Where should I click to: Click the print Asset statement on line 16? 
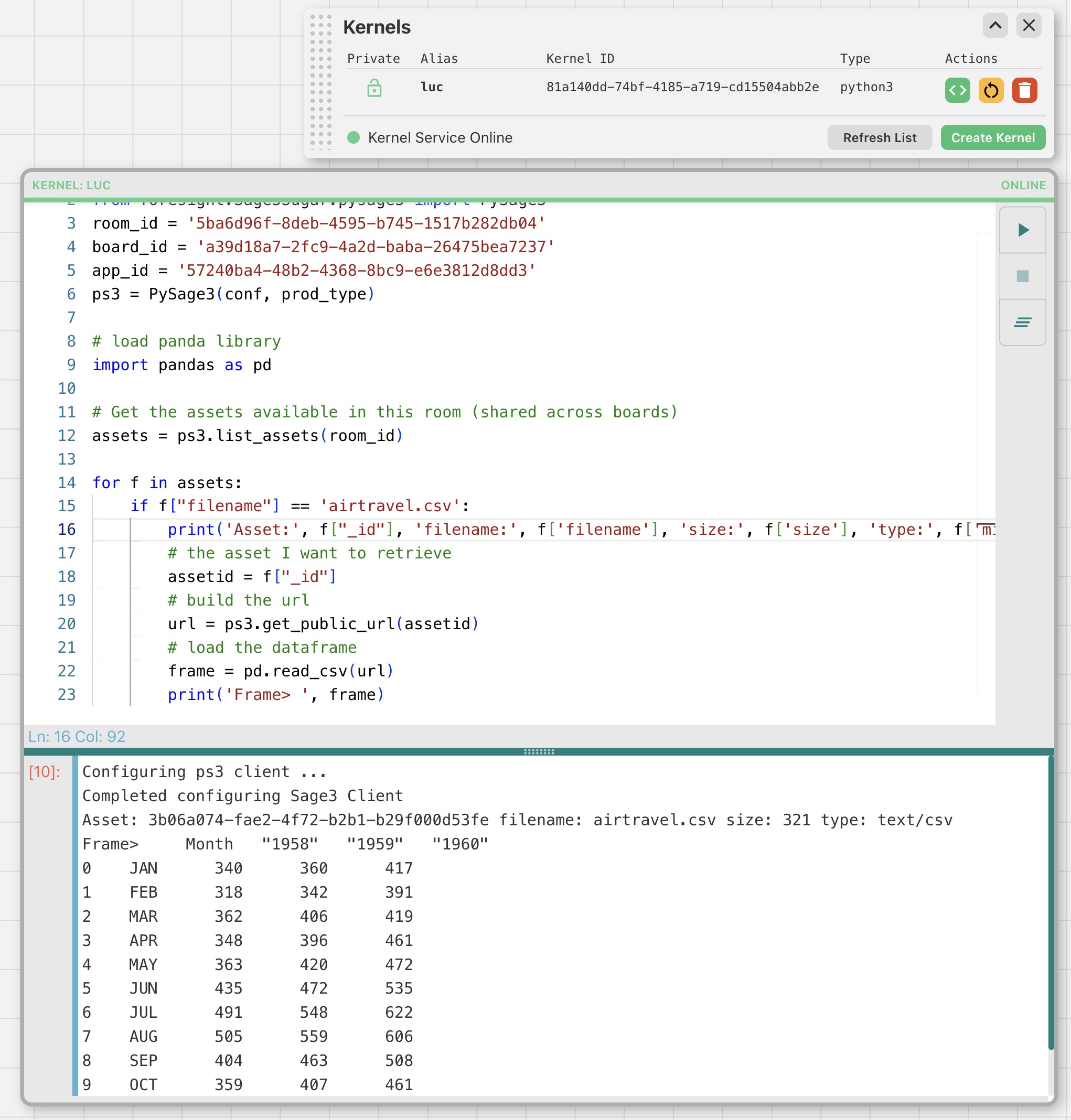(581, 530)
